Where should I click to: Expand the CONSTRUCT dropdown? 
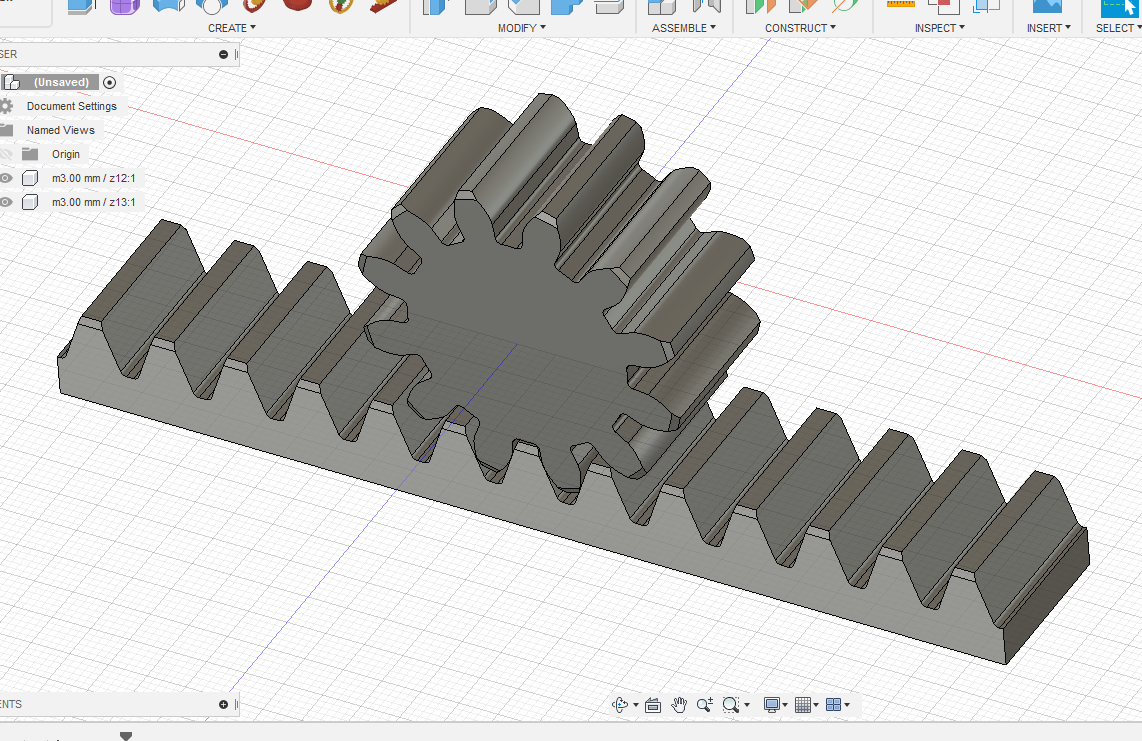point(800,28)
